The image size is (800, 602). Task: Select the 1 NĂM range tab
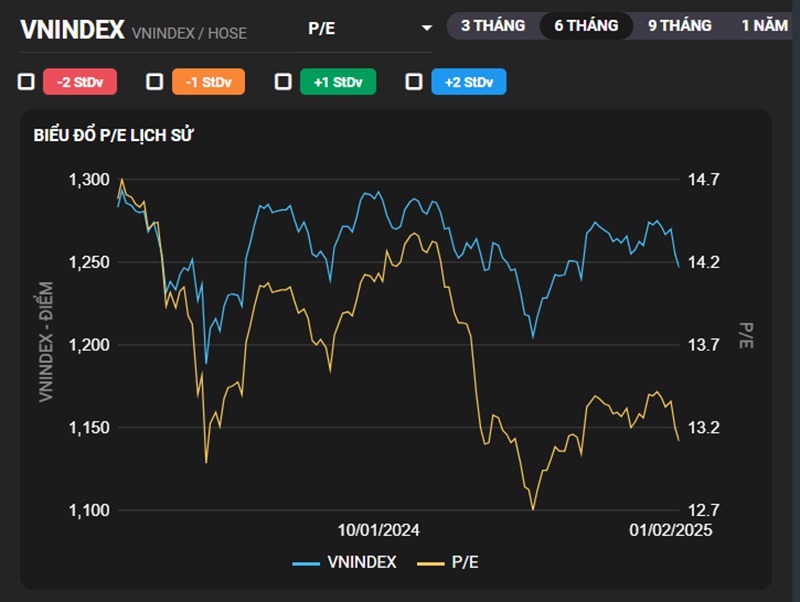(764, 26)
